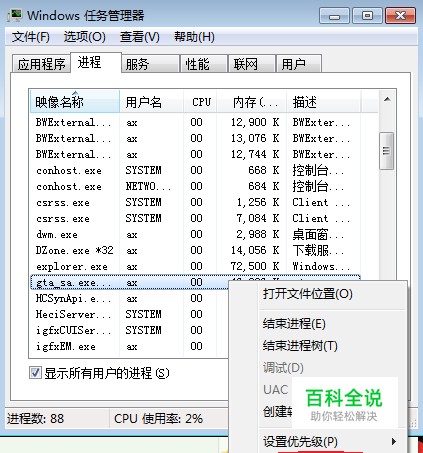The width and height of the screenshot is (423, 453).
Task: Select the igfxEM.exe process row
Action: coord(130,346)
